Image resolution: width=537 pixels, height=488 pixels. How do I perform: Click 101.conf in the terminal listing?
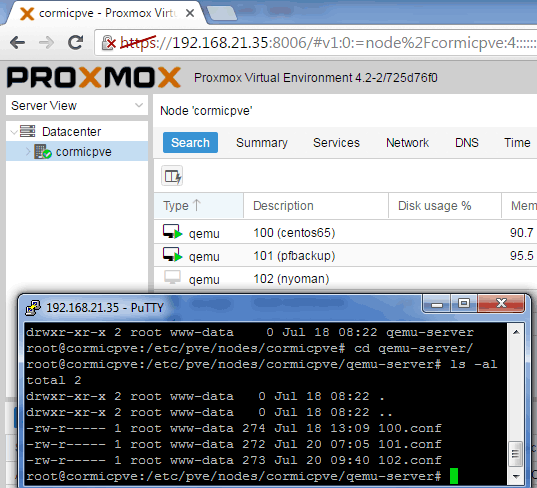(x=410, y=444)
